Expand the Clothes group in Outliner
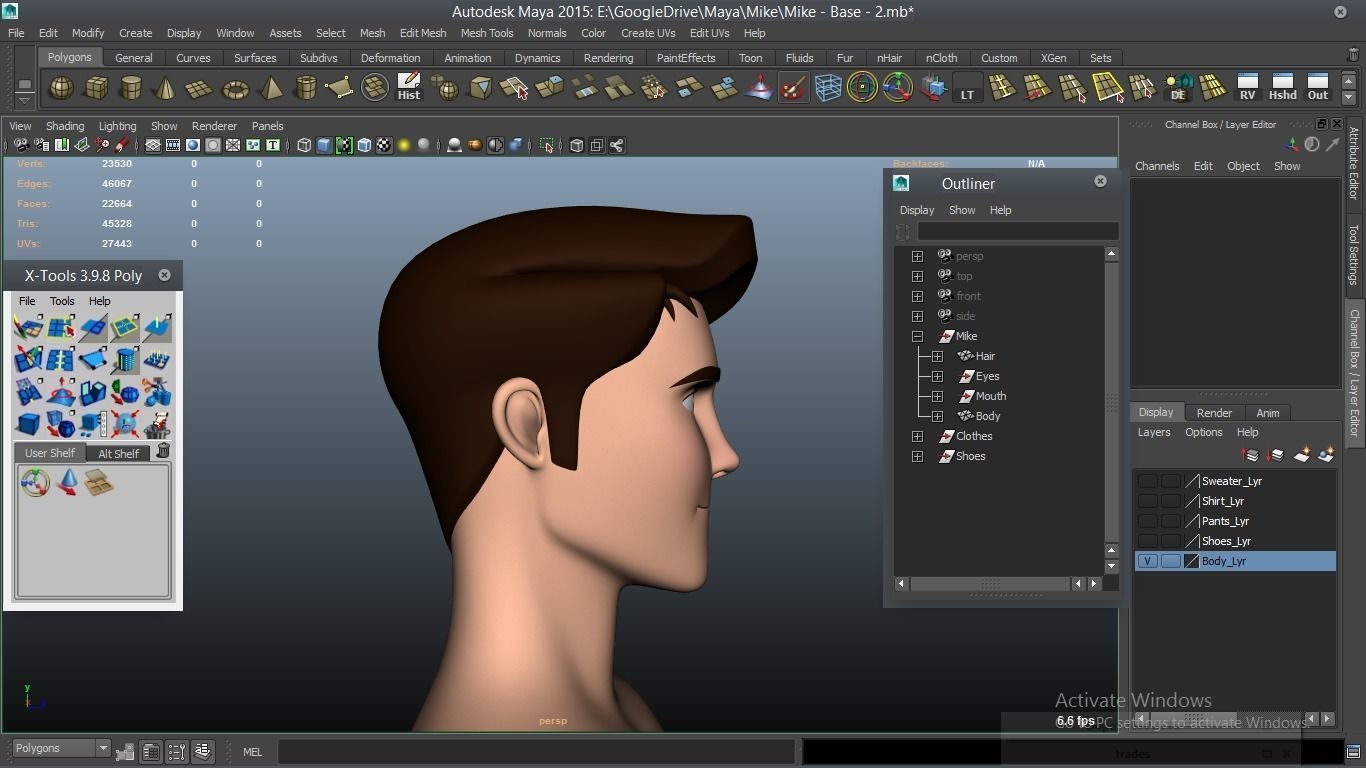Image resolution: width=1366 pixels, height=768 pixels. [917, 436]
